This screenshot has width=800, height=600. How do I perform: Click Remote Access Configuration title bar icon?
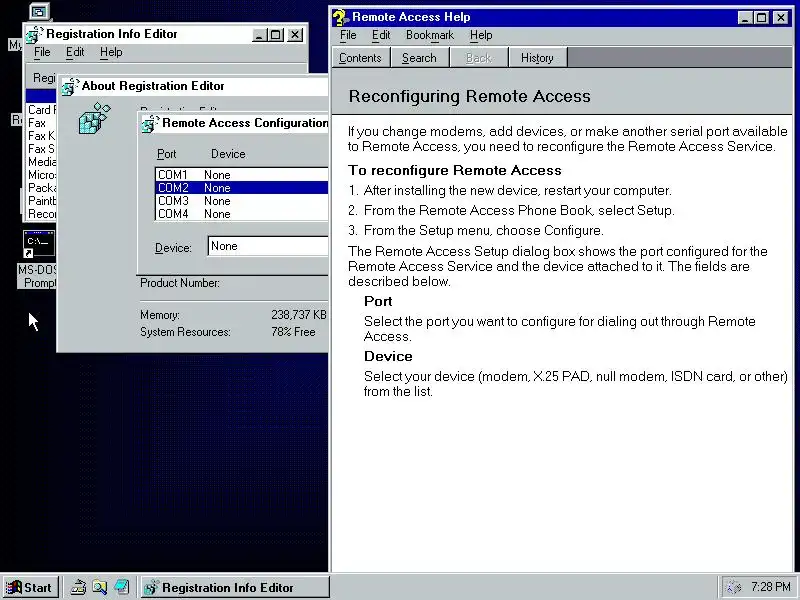(151, 123)
